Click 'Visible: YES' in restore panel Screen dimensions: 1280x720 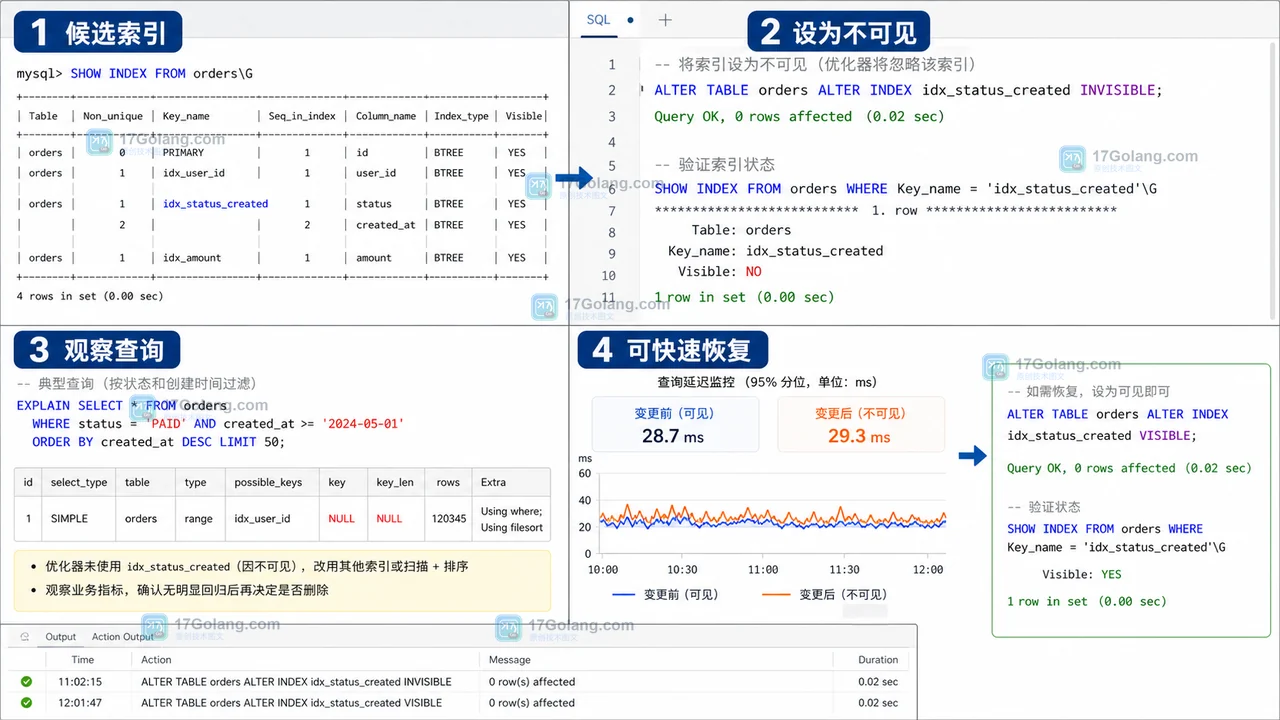click(x=1082, y=575)
